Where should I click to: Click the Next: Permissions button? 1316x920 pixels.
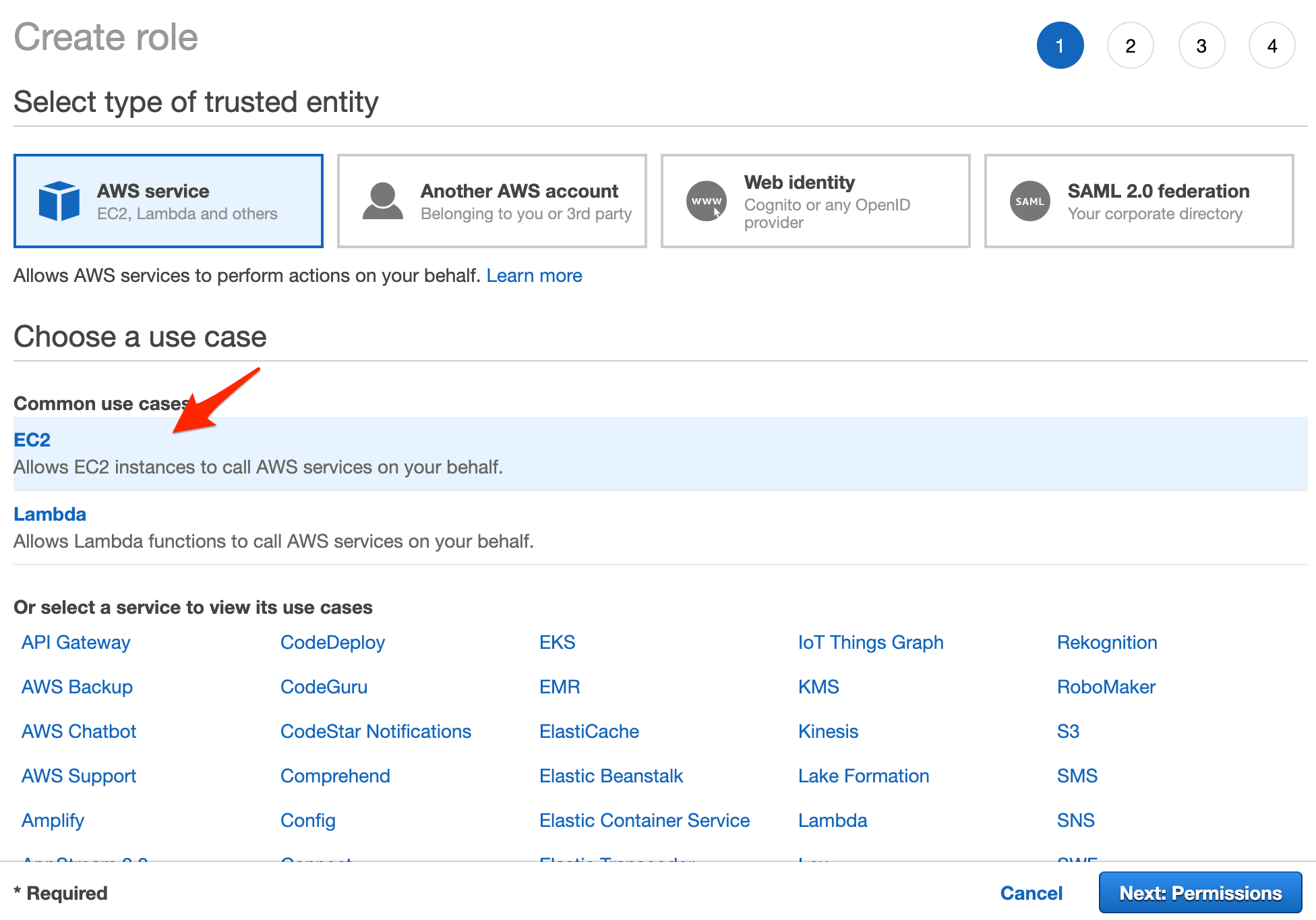click(x=1201, y=893)
